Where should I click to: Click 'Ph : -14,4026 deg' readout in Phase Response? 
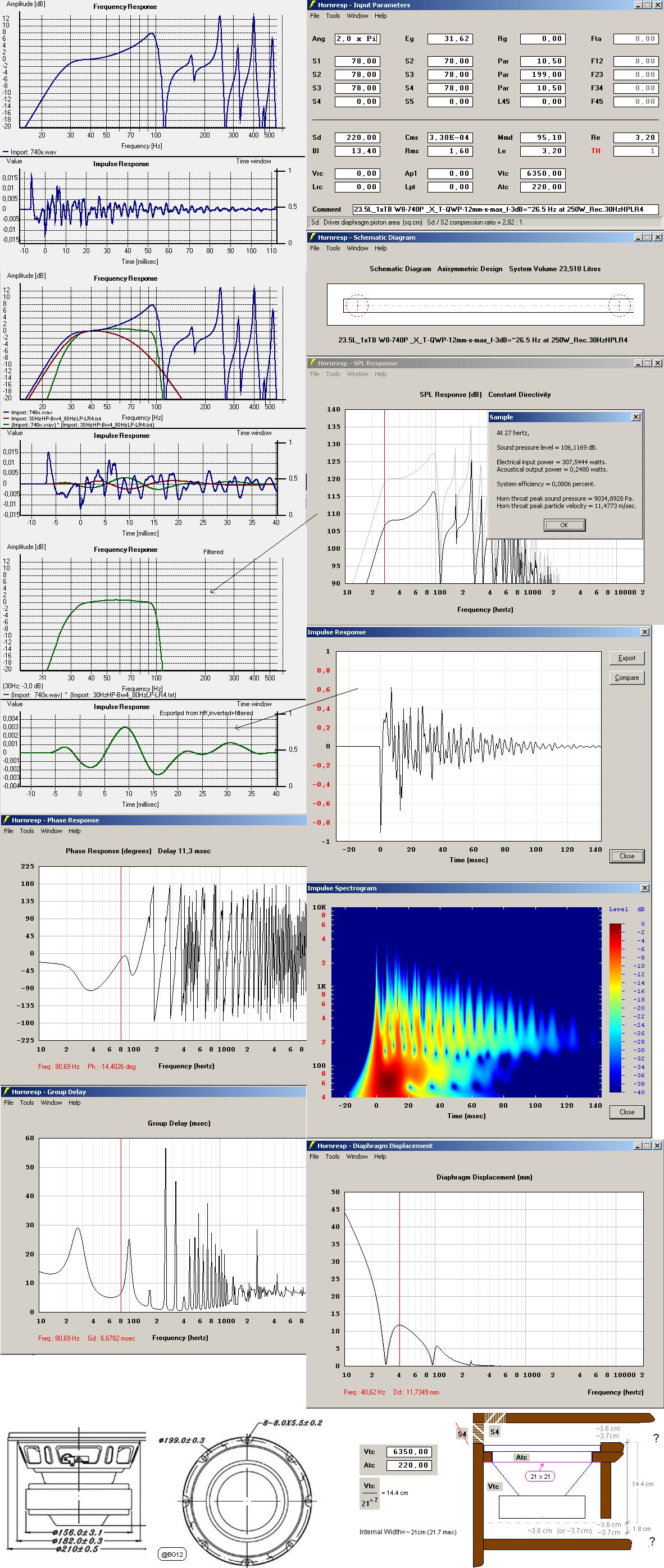pos(111,1067)
